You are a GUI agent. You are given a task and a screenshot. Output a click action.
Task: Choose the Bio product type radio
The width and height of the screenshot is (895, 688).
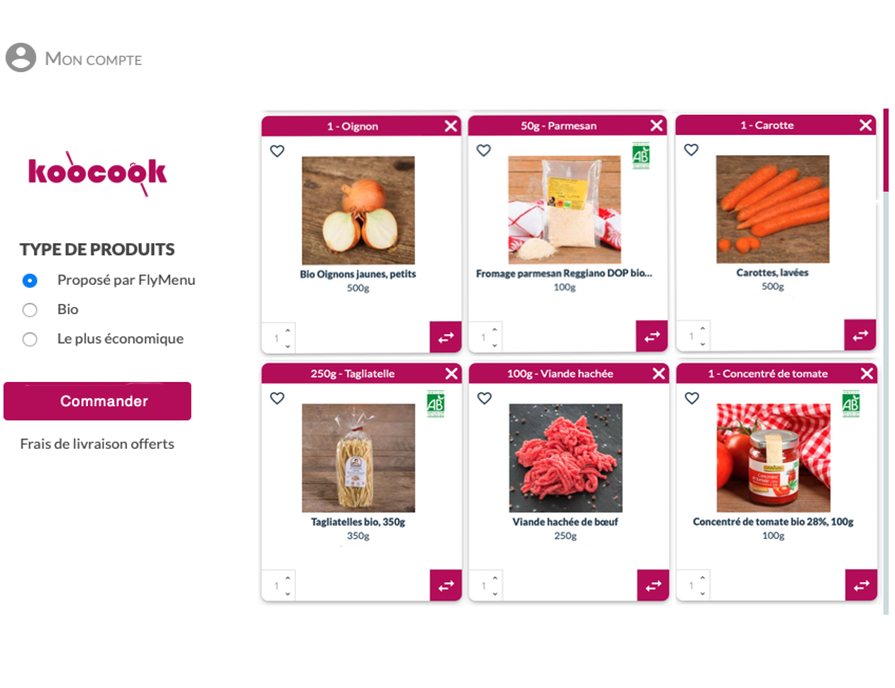pyautogui.click(x=30, y=310)
